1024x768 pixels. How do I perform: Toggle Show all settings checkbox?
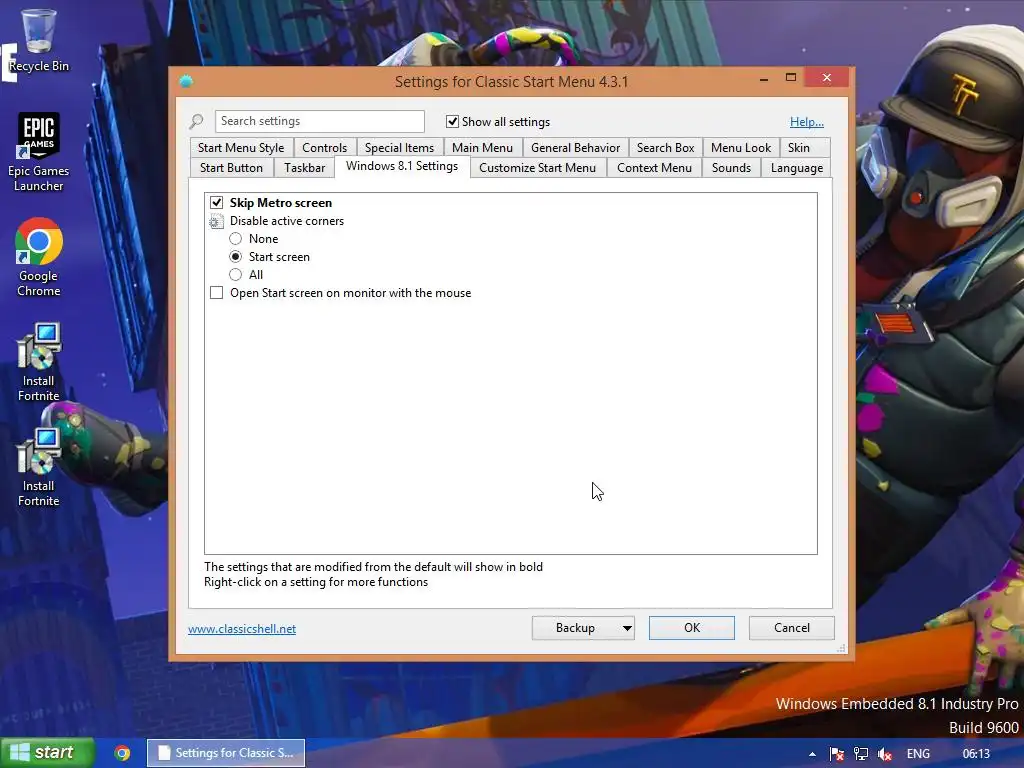click(452, 121)
